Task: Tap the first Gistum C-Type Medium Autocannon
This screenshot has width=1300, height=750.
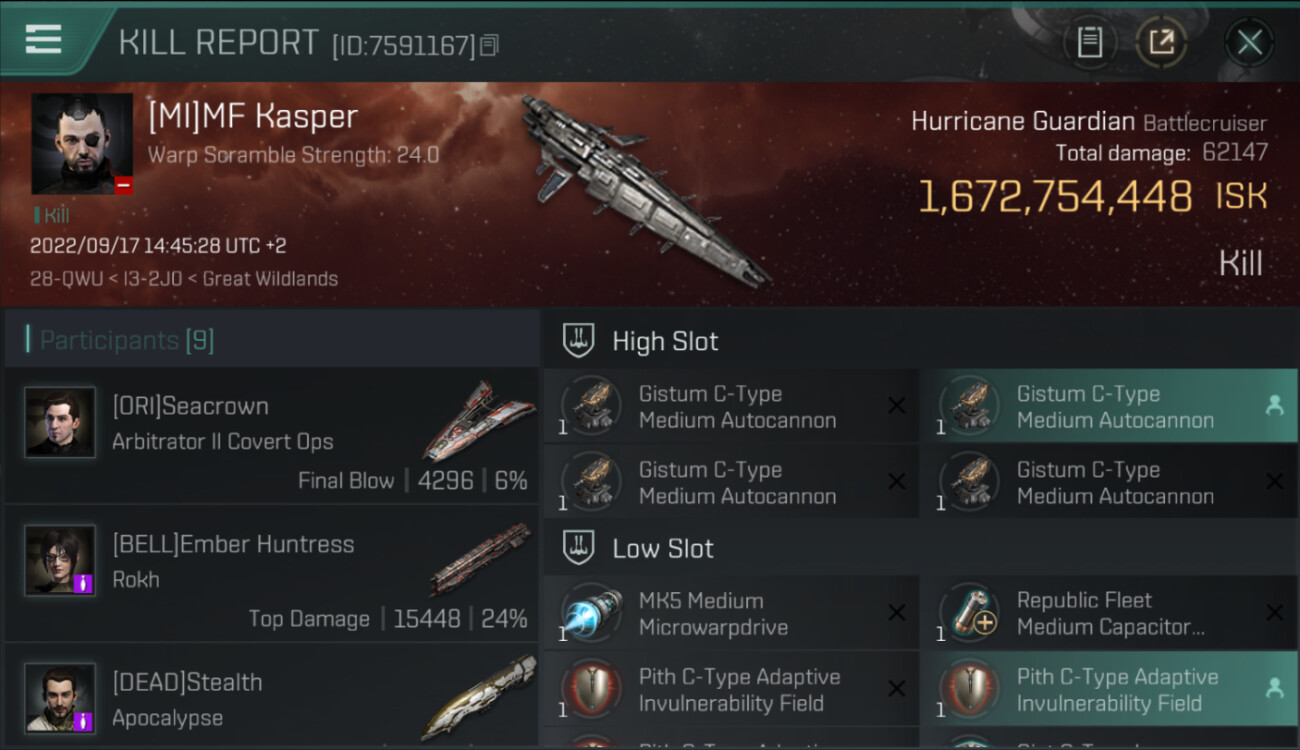Action: point(731,406)
